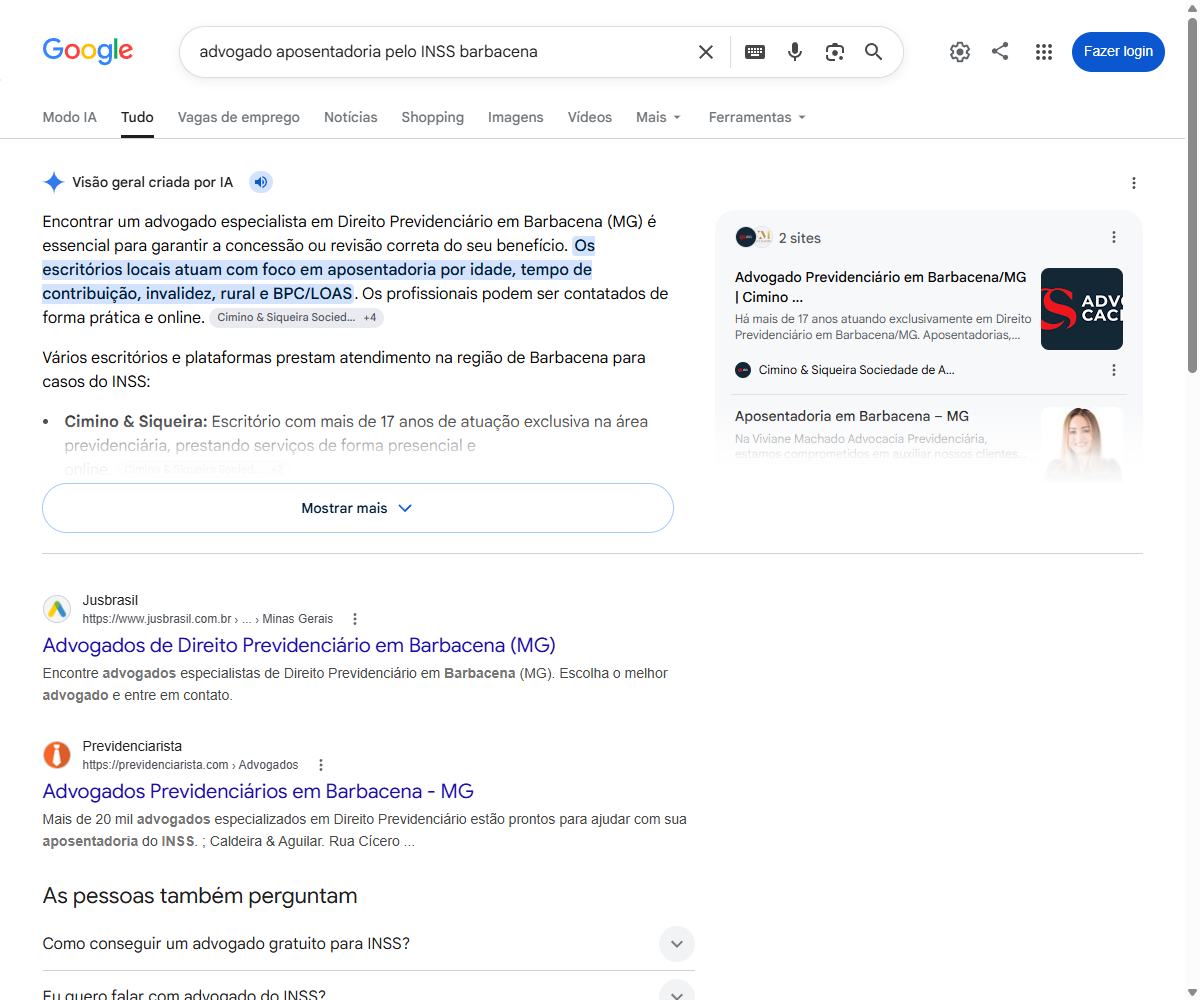Expand AI overview with 'Mostrar mais'
This screenshot has height=1000, width=1200.
pos(358,508)
